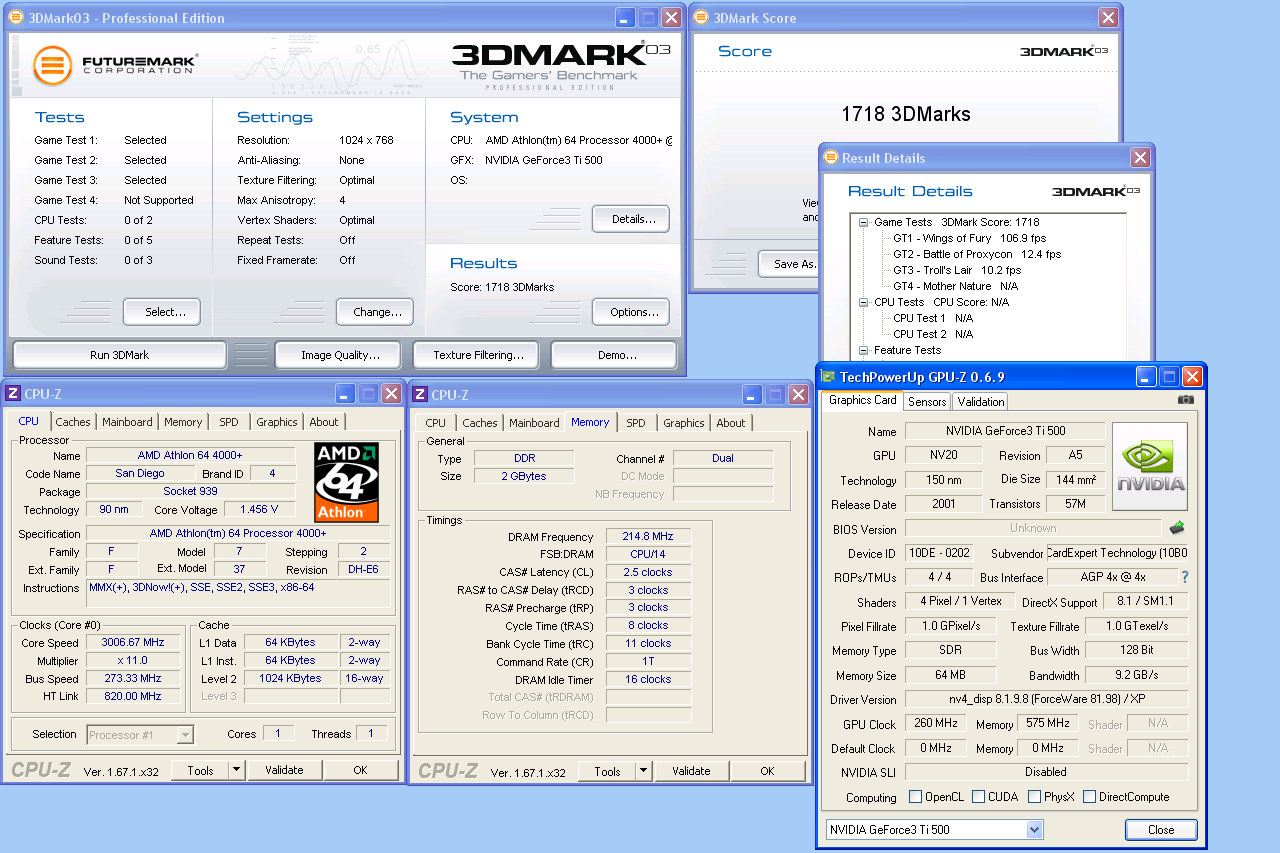Click the Device ID 10DE - 0202 field
The width and height of the screenshot is (1280, 853).
click(939, 553)
